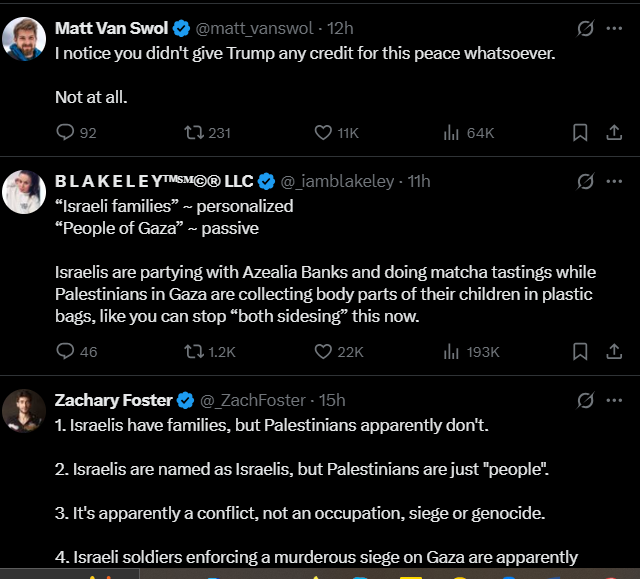Bookmark Matt Van Swol's tweet
The height and width of the screenshot is (579, 640).
[x=580, y=132]
